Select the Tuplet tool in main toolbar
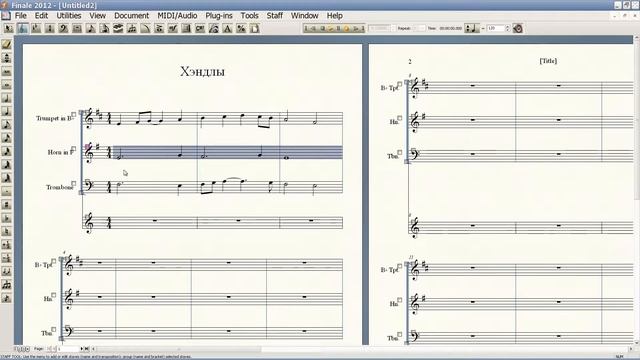 (132, 29)
